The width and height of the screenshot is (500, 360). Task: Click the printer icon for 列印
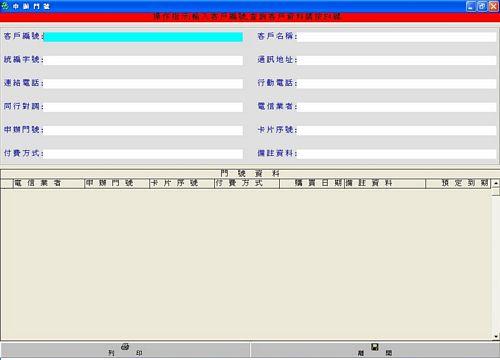click(x=125, y=347)
